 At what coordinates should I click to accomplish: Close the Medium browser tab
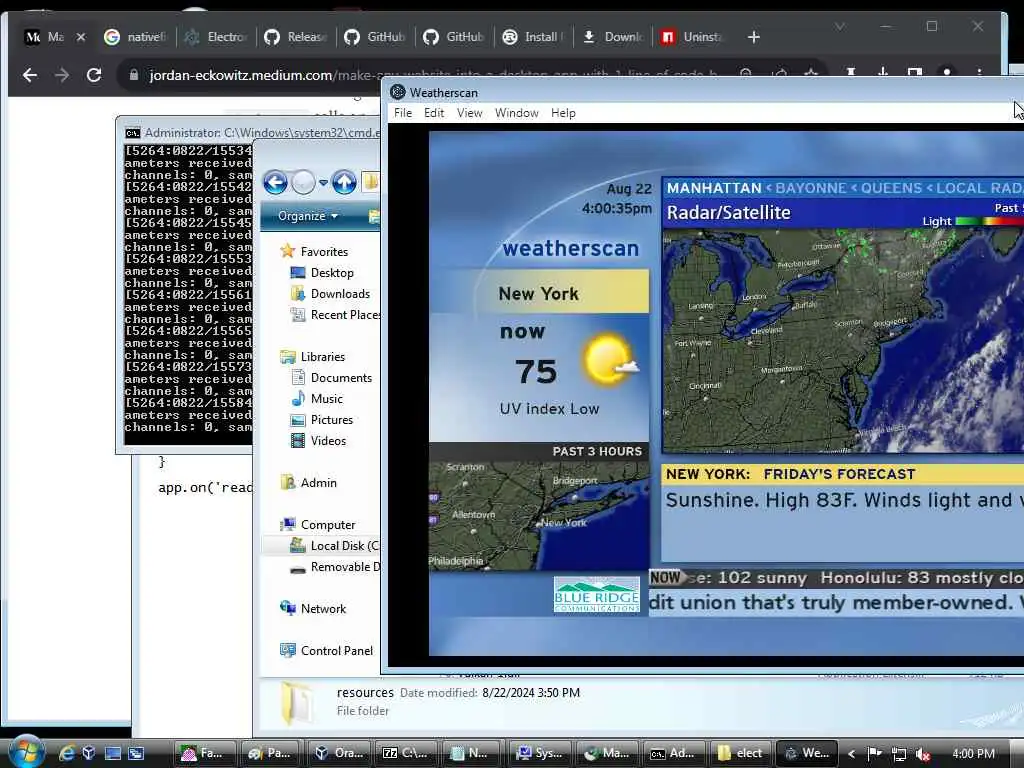(81, 37)
